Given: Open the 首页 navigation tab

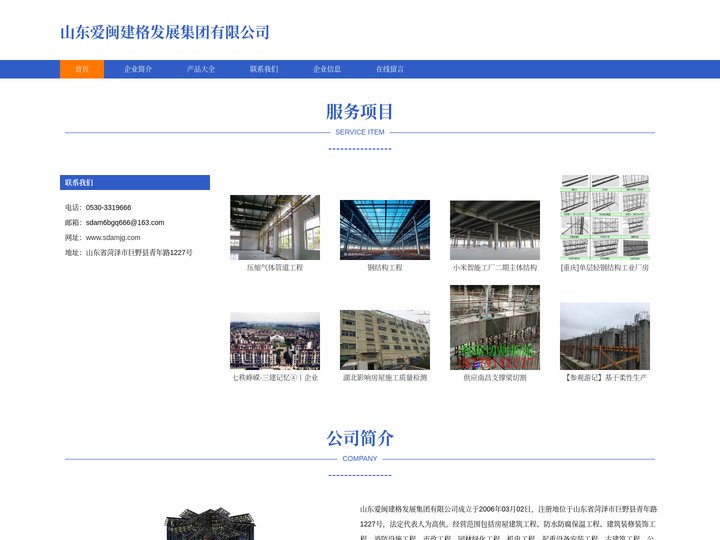Looking at the screenshot, I should click(x=82, y=69).
